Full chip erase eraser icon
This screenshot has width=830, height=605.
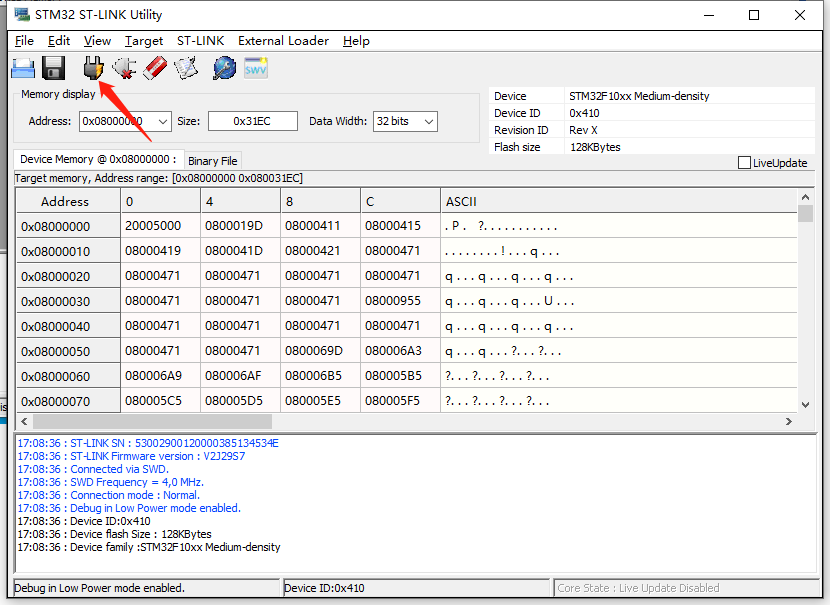(155, 68)
